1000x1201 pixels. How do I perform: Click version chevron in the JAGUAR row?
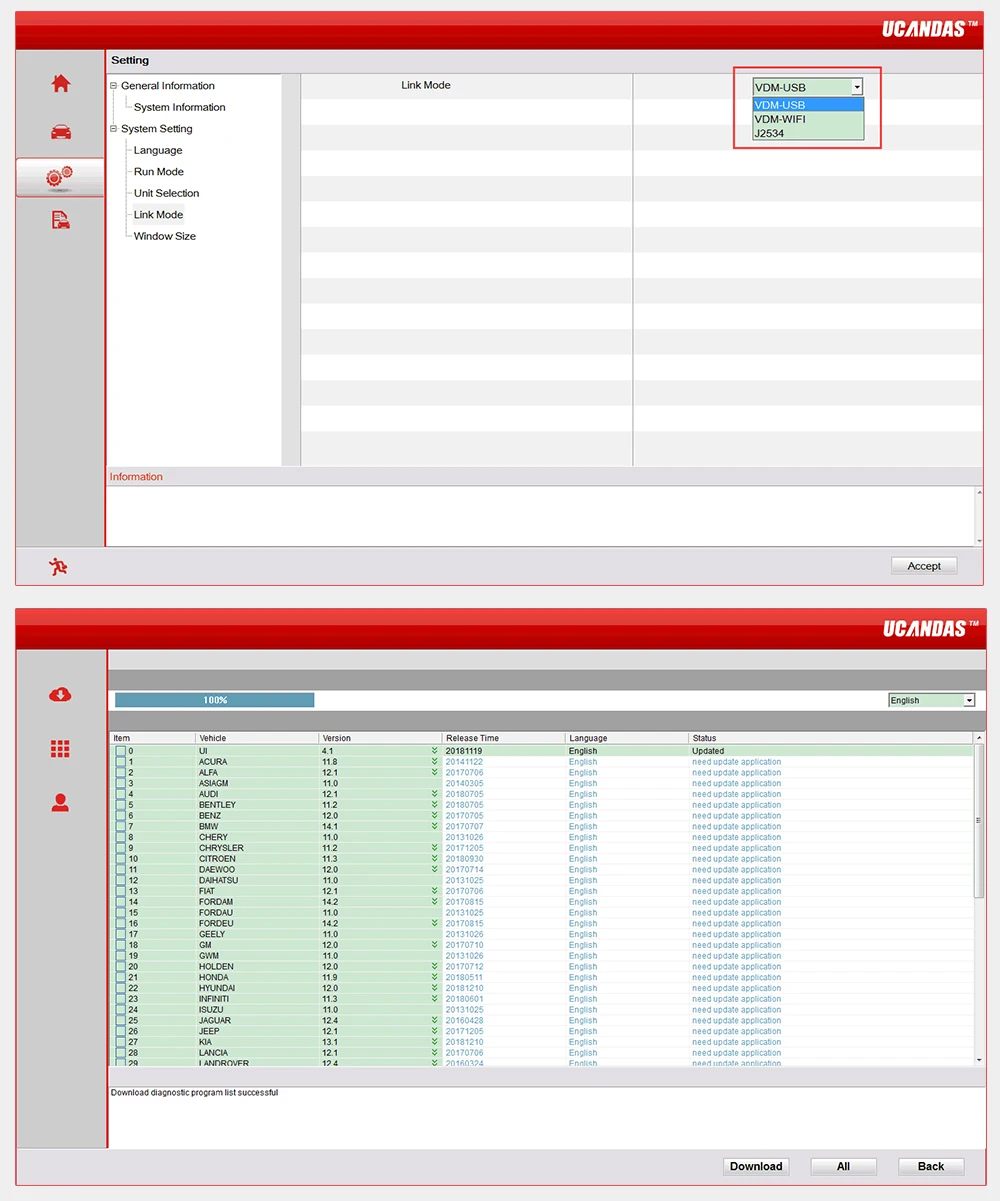pyautogui.click(x=435, y=1021)
